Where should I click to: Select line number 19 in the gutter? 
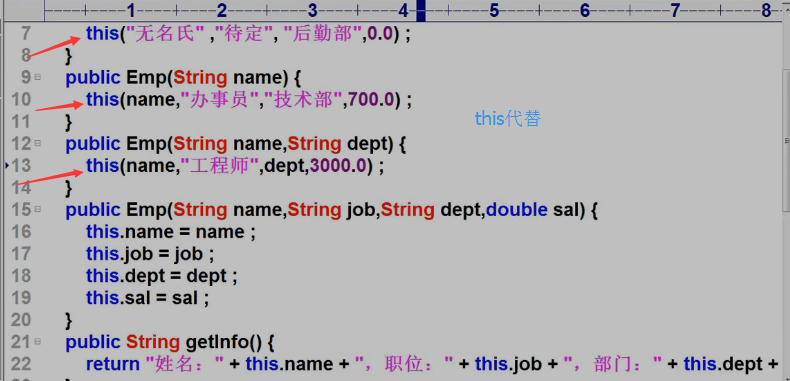(21, 298)
